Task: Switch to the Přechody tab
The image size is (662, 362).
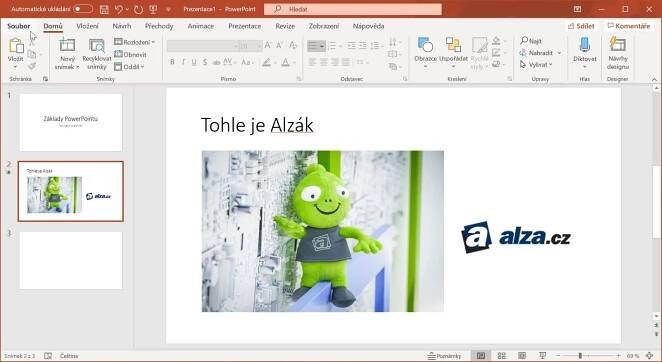Action: 159,26
